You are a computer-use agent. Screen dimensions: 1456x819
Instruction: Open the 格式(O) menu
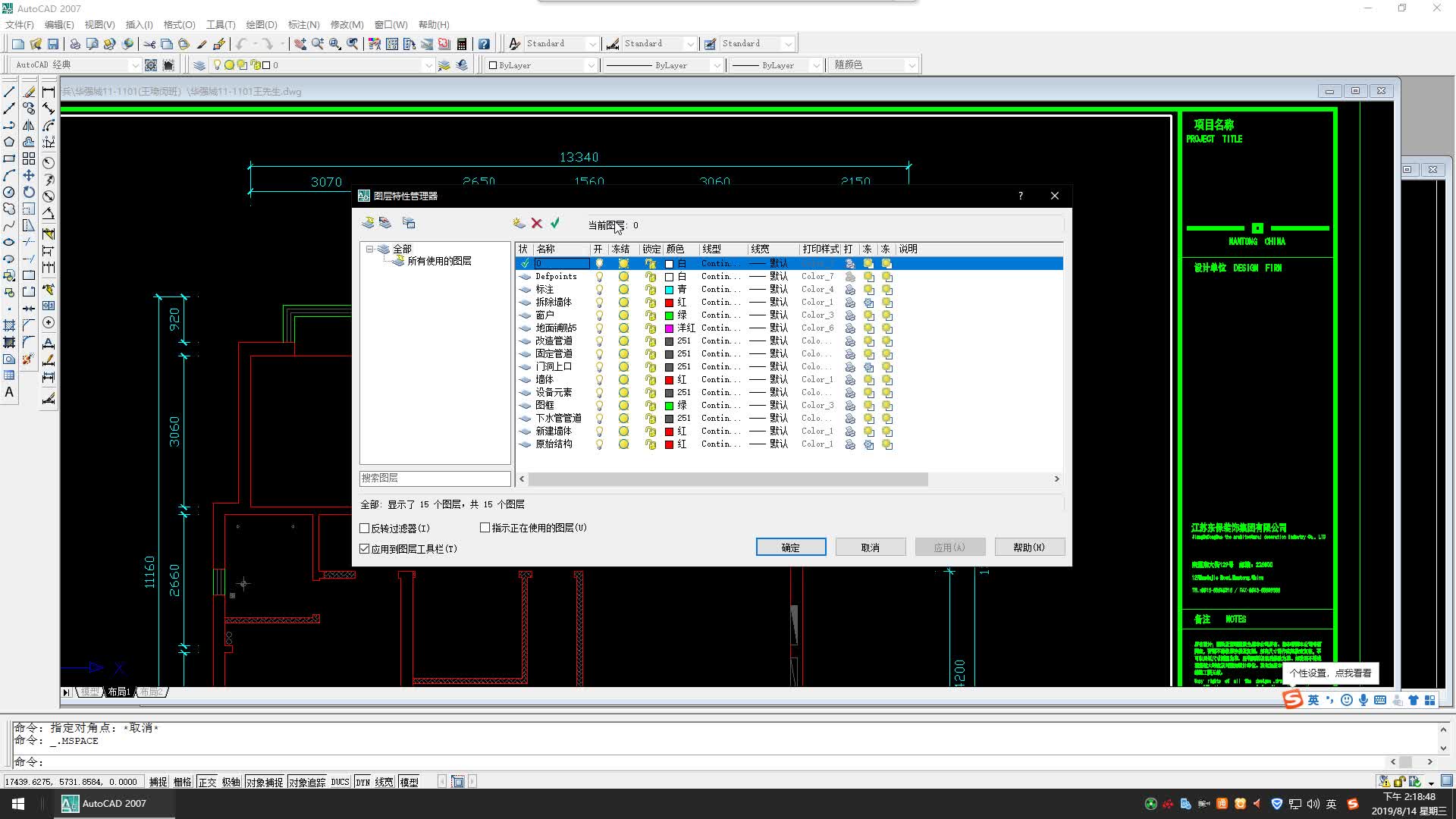[179, 25]
